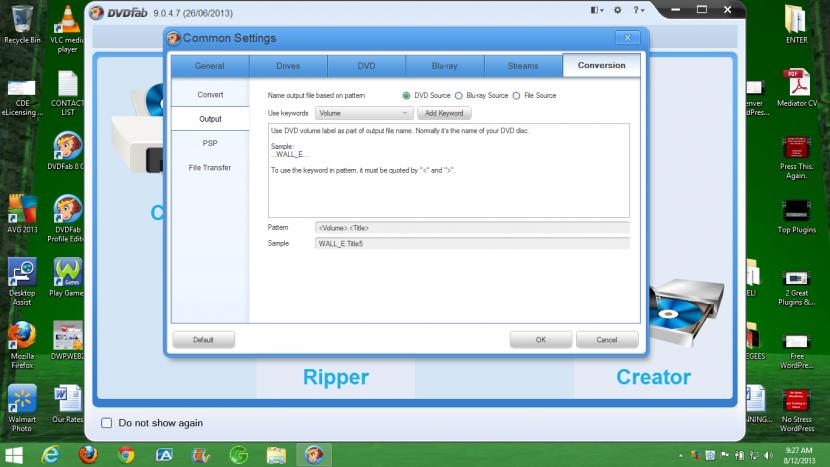
Task: Open DVDFab skin selector menu in title bar
Action: [x=597, y=10]
